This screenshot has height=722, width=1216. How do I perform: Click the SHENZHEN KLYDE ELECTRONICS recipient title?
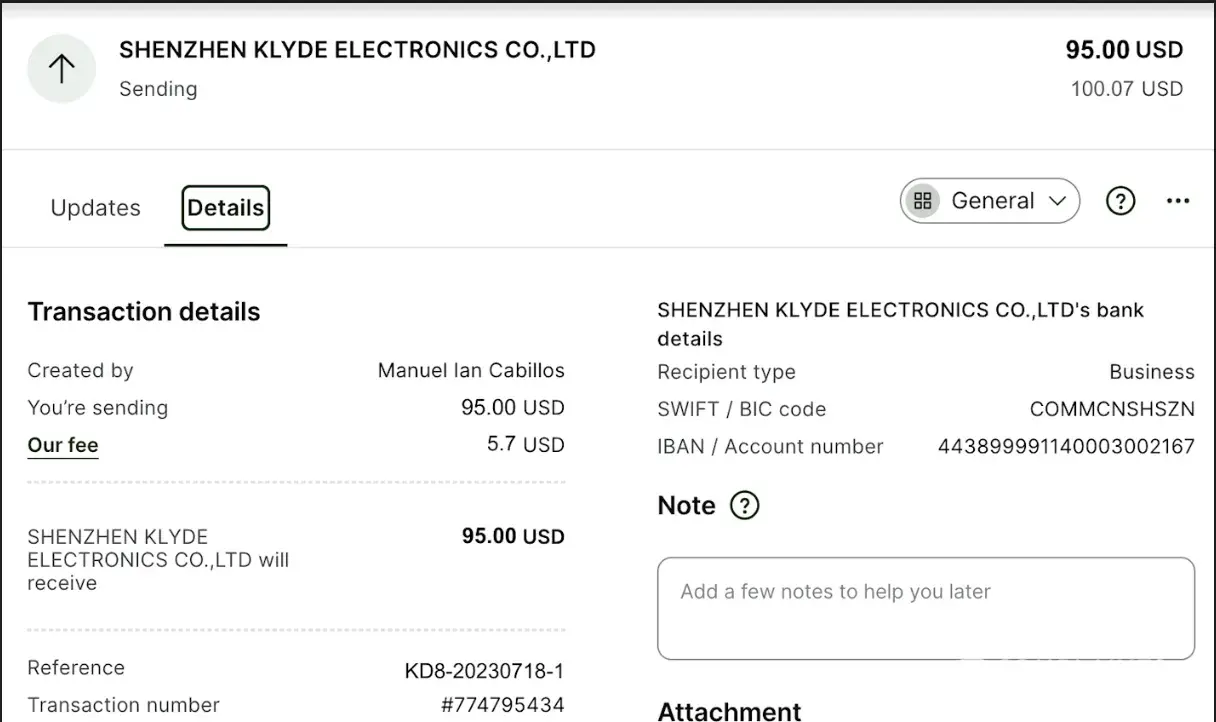[x=357, y=50]
